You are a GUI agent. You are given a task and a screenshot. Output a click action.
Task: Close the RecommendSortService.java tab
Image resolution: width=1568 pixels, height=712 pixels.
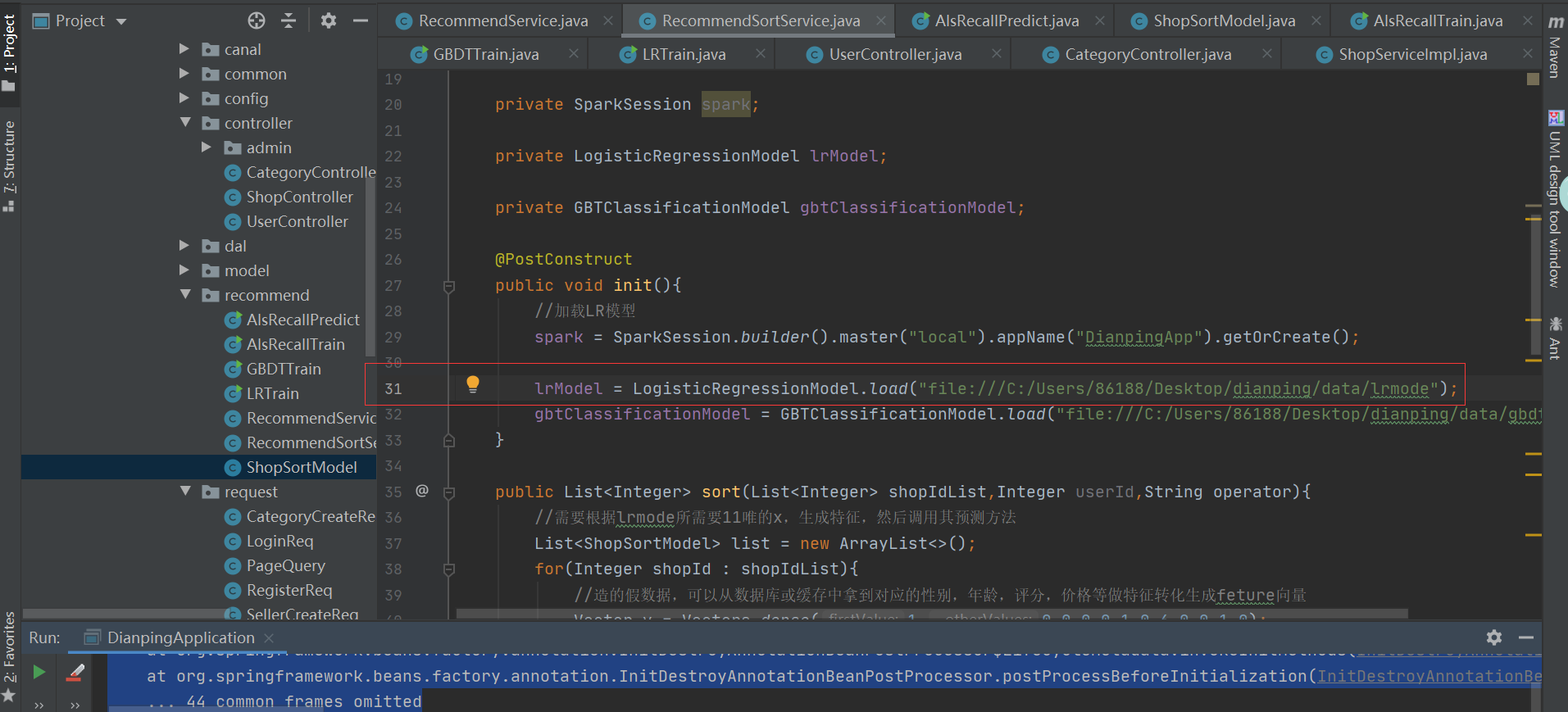(881, 21)
